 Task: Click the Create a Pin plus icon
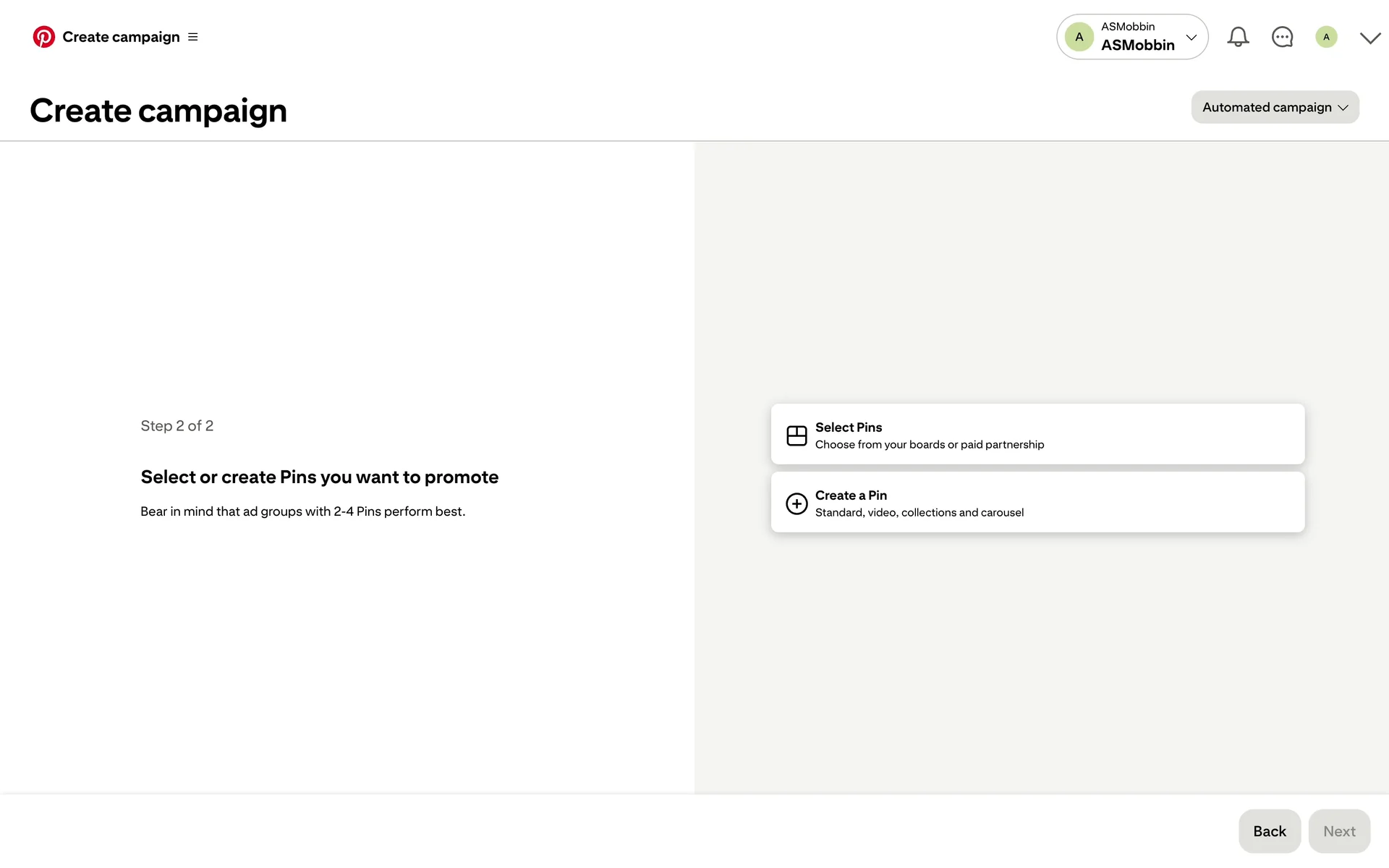[797, 503]
